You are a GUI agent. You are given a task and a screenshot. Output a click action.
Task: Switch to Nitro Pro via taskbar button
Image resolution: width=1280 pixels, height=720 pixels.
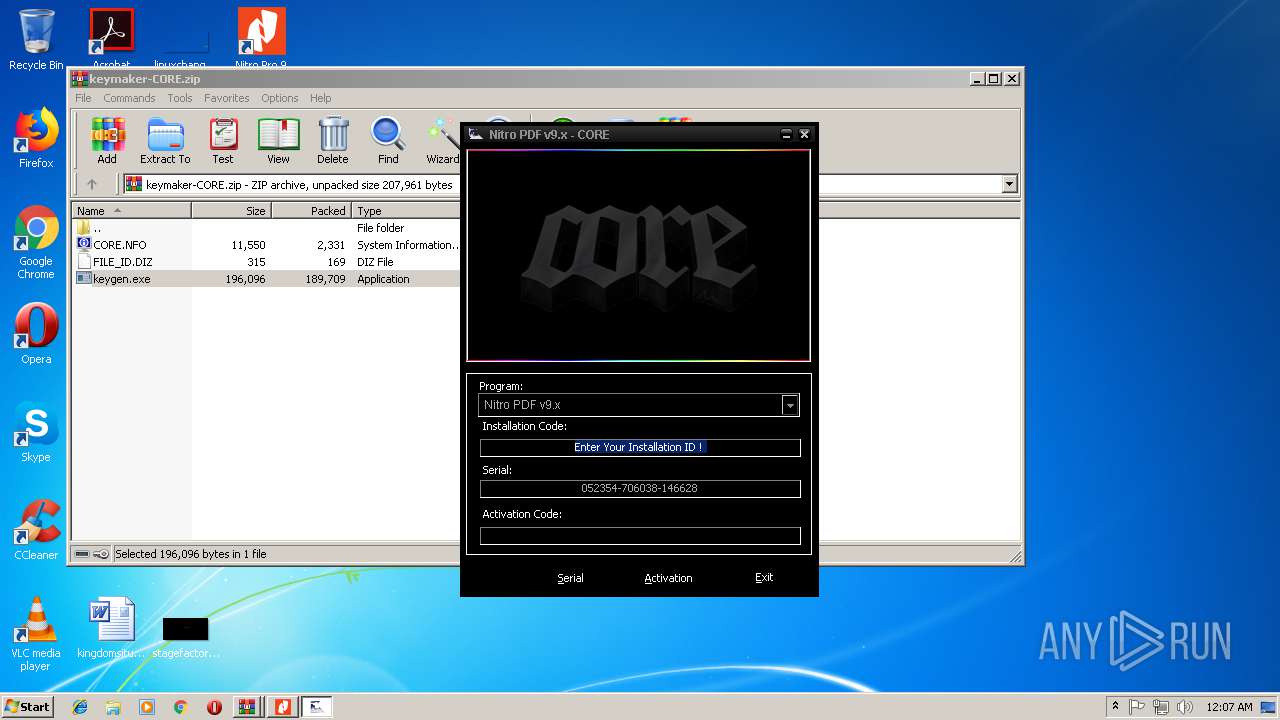pyautogui.click(x=283, y=707)
